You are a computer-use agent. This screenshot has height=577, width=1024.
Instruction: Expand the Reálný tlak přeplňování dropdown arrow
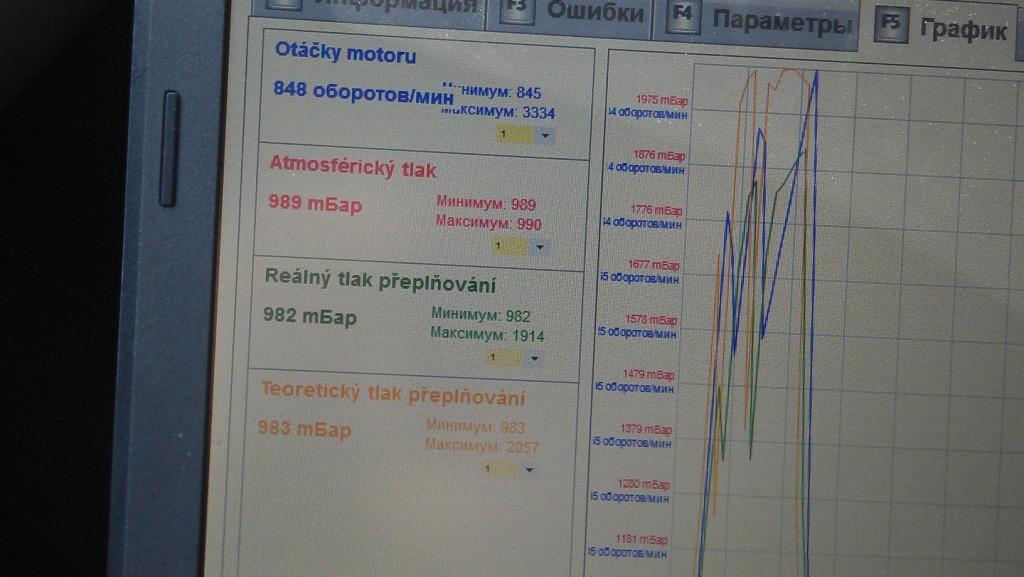[534, 358]
